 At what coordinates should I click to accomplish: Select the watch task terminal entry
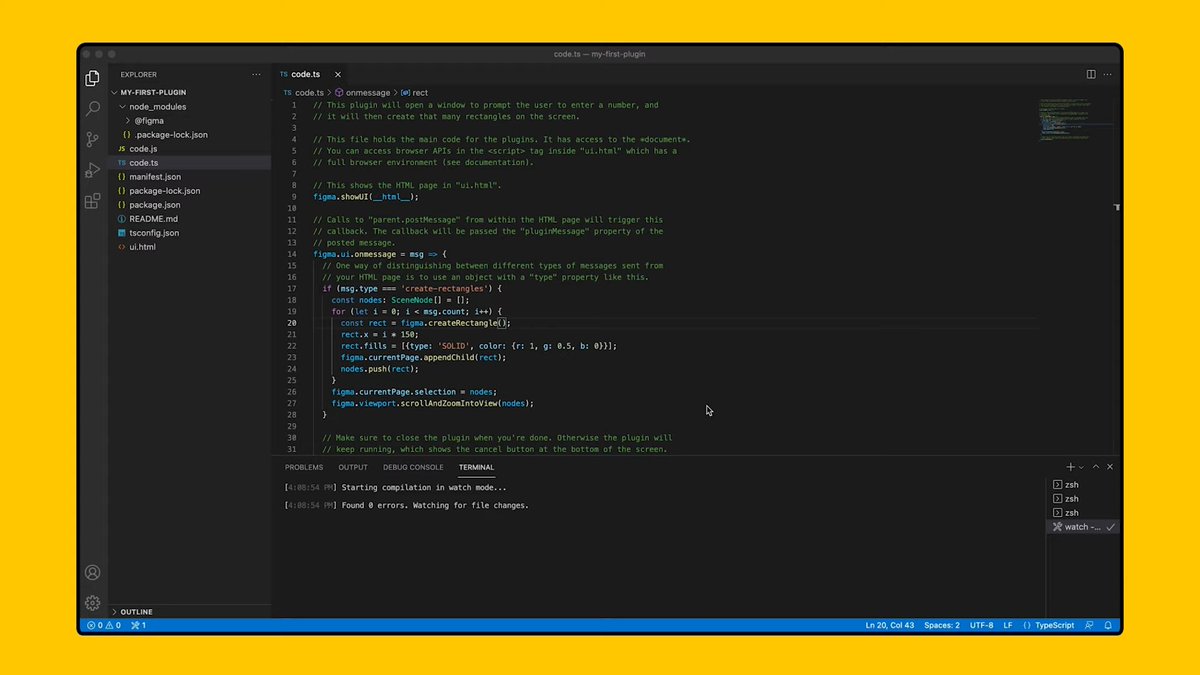coord(1084,527)
